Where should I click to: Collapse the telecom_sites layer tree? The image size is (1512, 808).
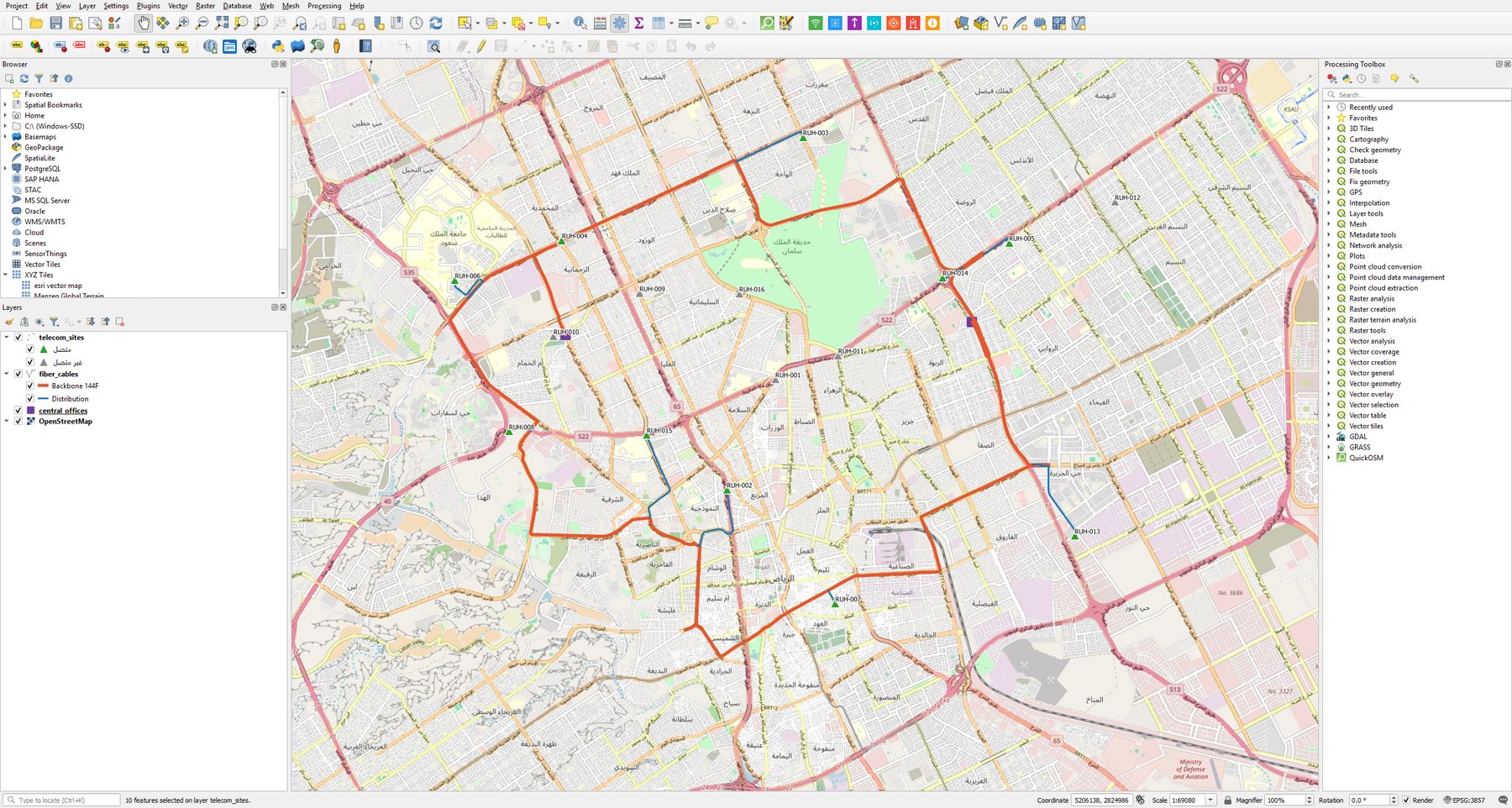click(7, 338)
